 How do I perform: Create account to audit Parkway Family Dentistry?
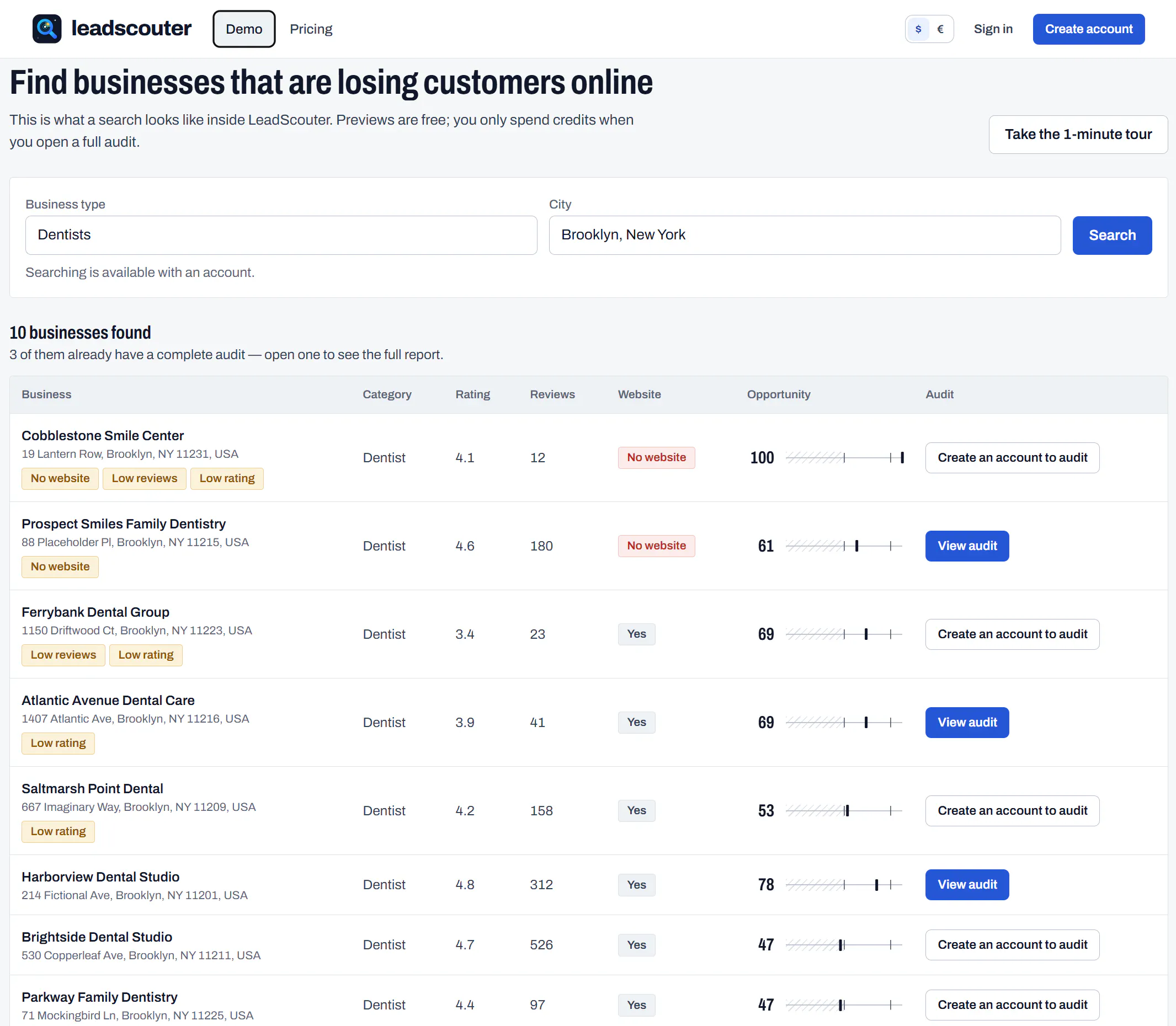[1012, 1004]
